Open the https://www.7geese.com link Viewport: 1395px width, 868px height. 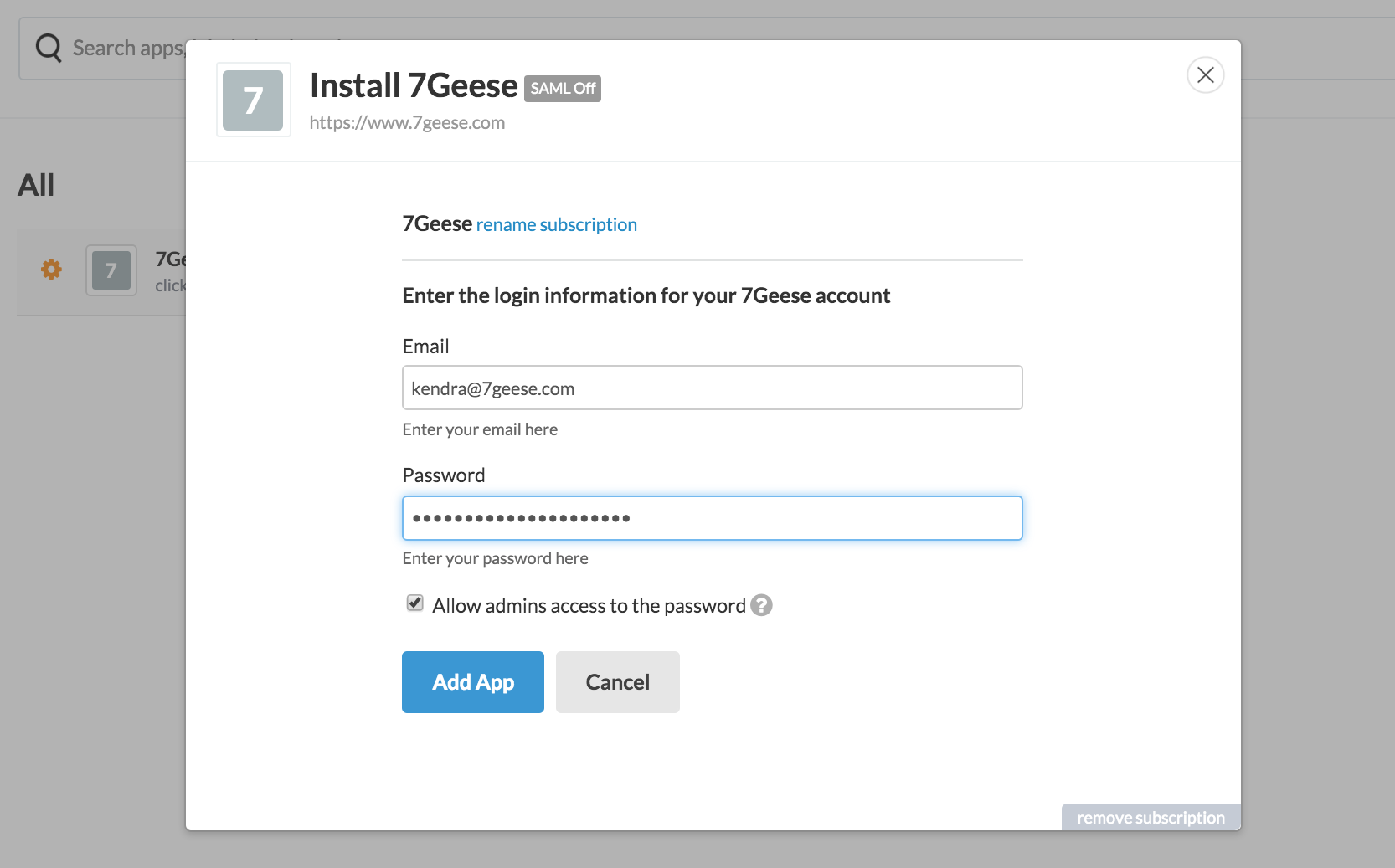tap(407, 123)
